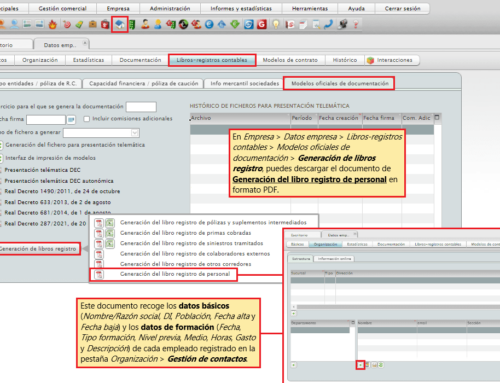Image resolution: width=500 pixels, height=383 pixels.
Task: Click the black clock toolbar icon
Action: point(183,24)
